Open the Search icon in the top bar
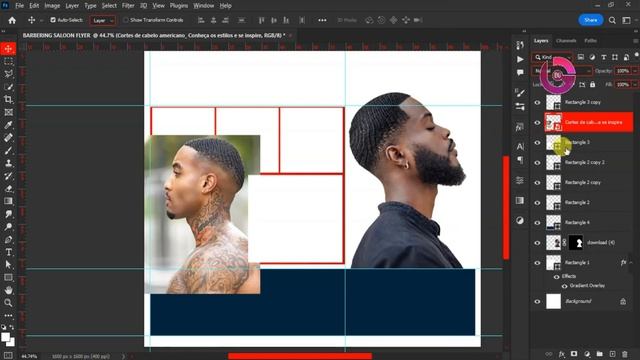The width and height of the screenshot is (640, 360). click(612, 20)
